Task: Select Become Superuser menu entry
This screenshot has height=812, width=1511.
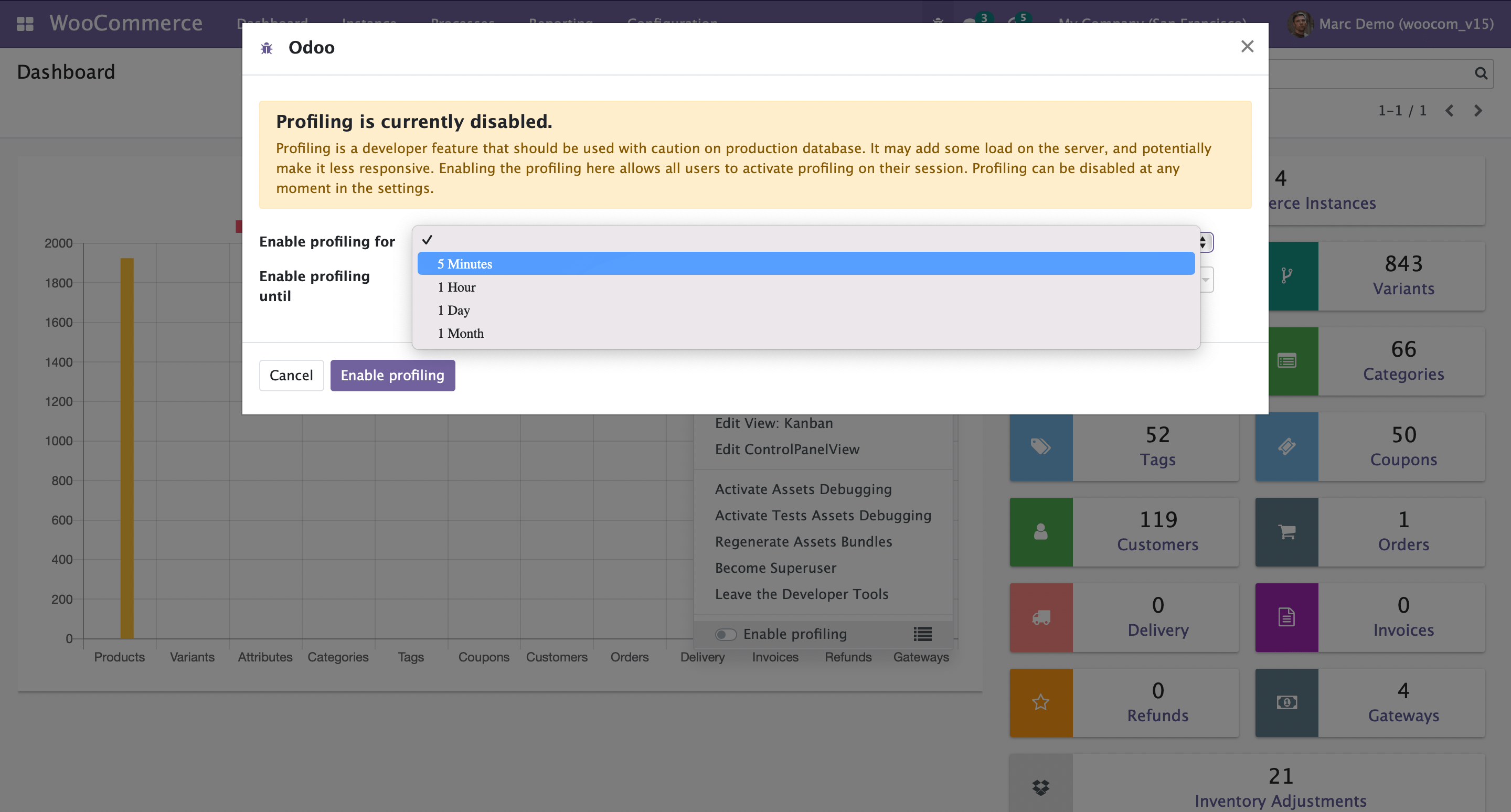Action: [775, 568]
